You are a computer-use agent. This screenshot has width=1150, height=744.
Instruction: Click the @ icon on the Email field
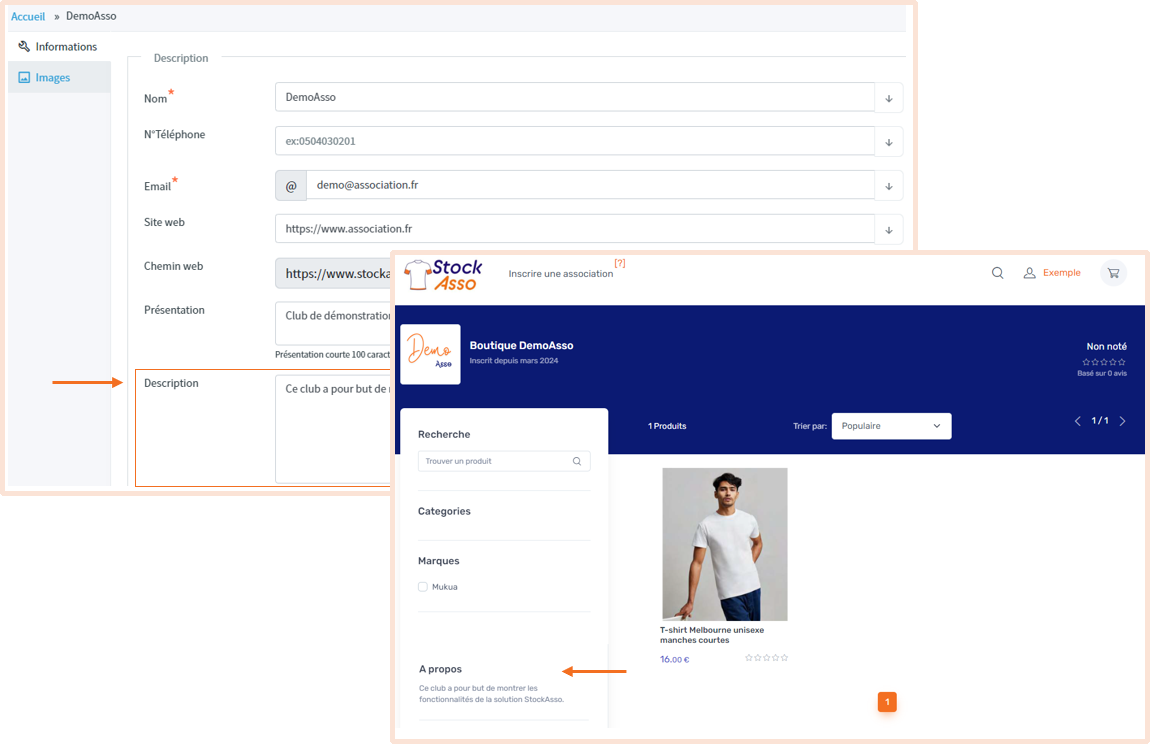click(290, 186)
